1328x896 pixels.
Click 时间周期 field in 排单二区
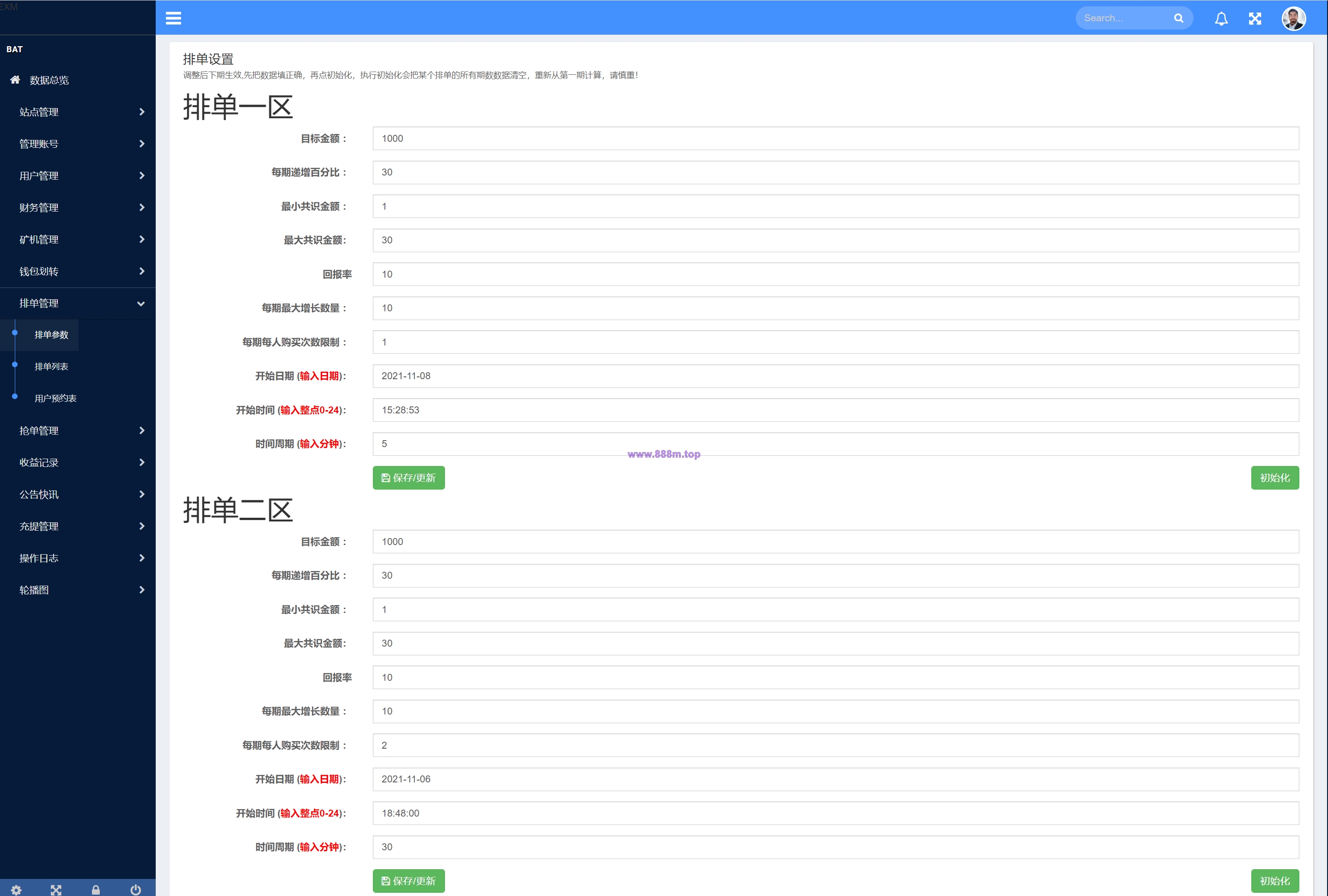pos(835,848)
